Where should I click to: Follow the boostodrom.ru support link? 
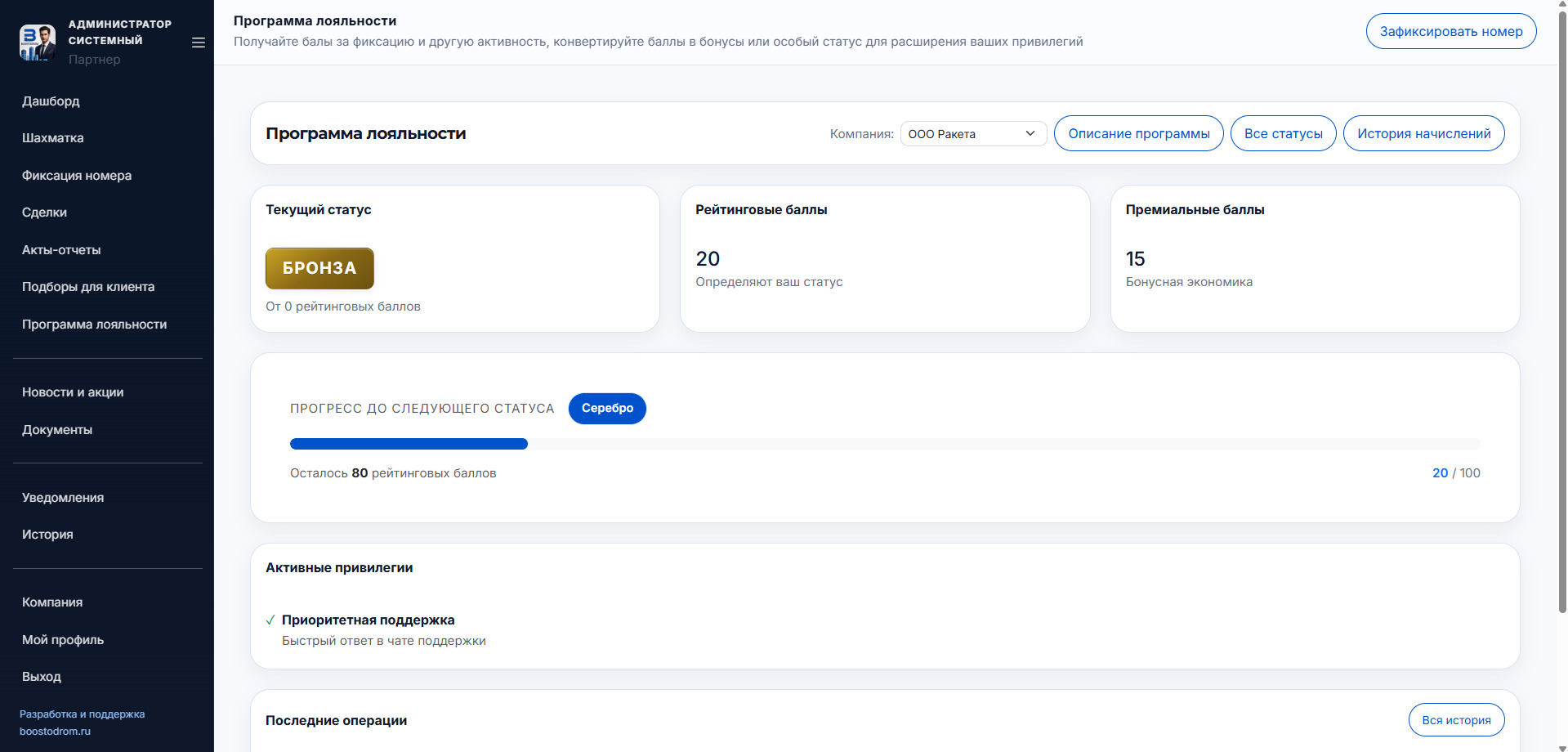[55, 732]
